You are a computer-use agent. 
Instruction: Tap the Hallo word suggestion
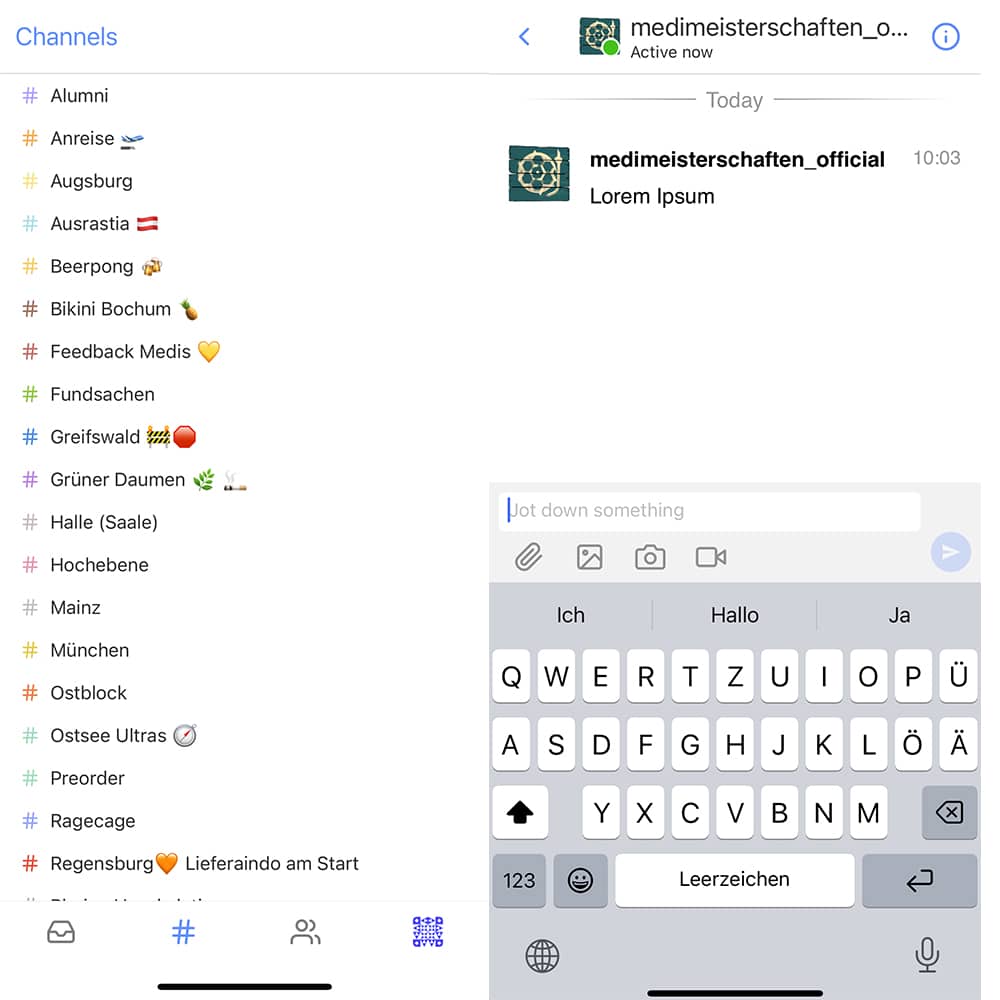[735, 615]
